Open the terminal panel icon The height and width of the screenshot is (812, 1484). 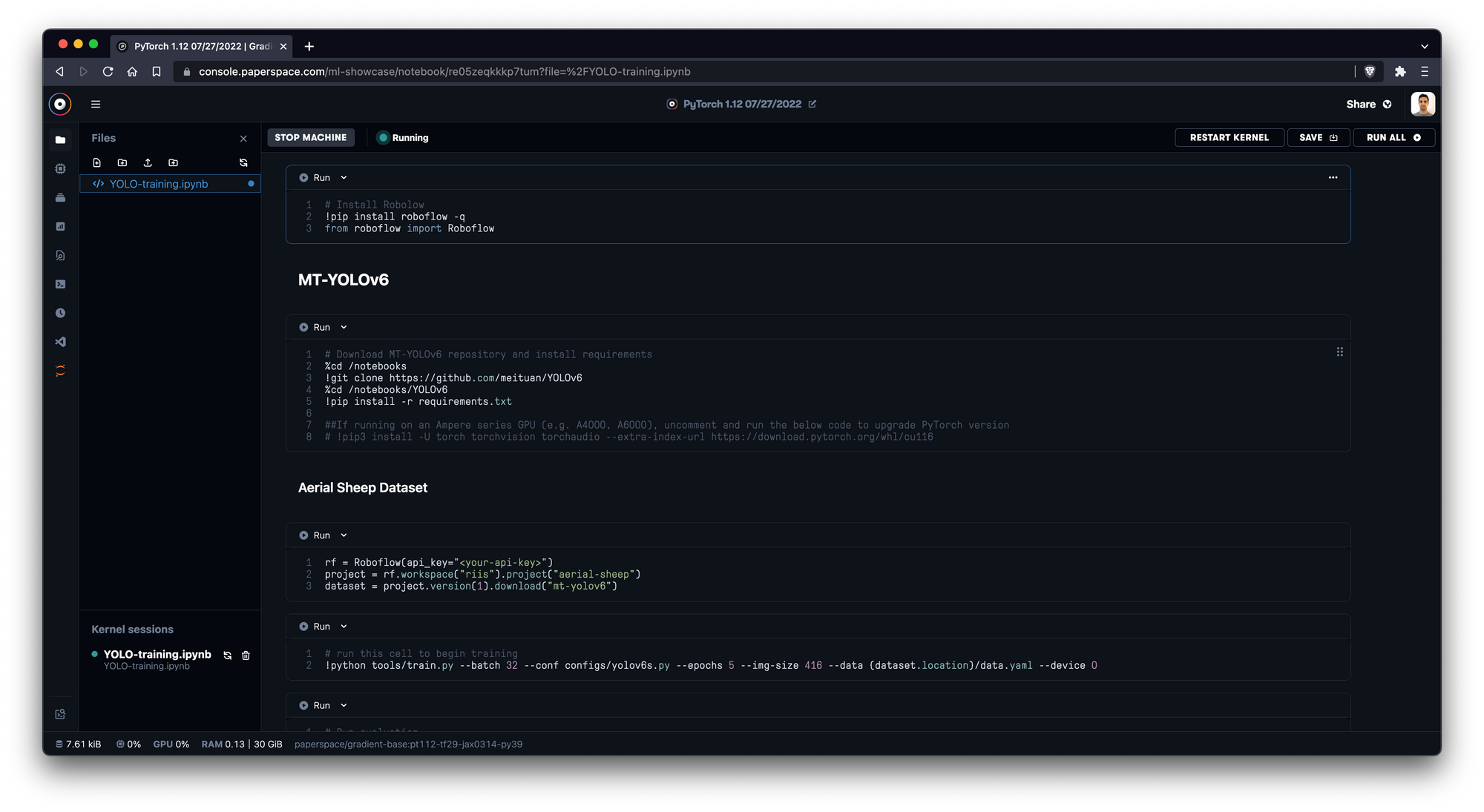[60, 284]
